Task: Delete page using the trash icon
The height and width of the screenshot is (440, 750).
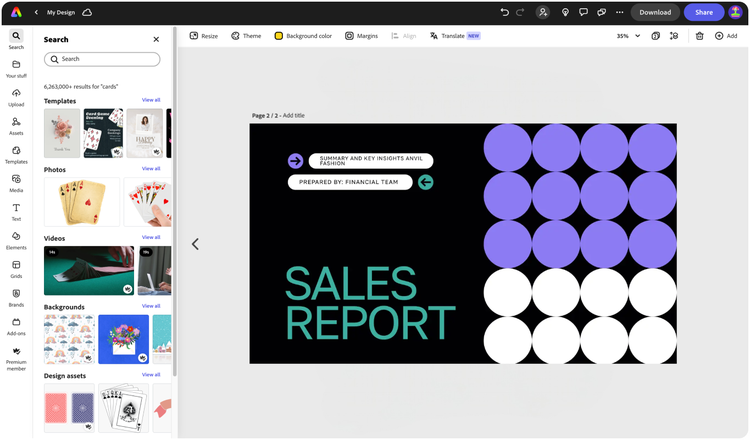Action: point(699,36)
